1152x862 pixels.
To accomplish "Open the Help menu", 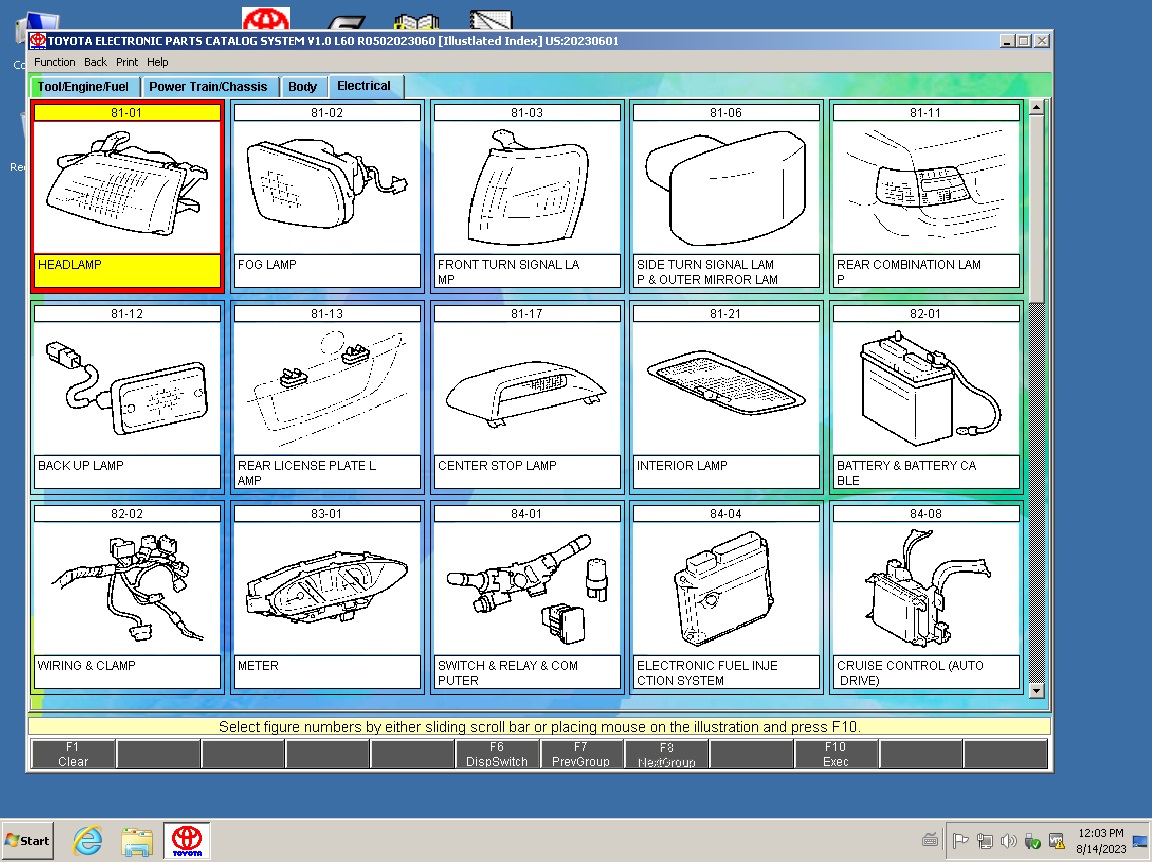I will pyautogui.click(x=157, y=62).
